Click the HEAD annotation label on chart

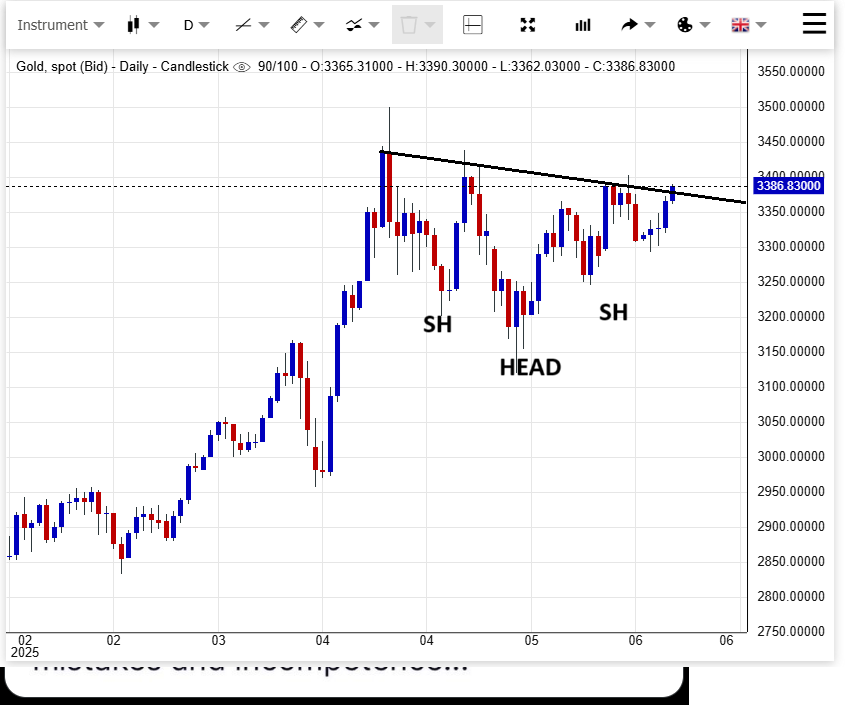pyautogui.click(x=530, y=367)
